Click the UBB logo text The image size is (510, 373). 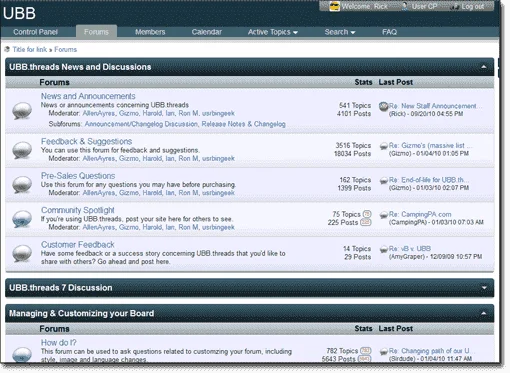pos(19,13)
